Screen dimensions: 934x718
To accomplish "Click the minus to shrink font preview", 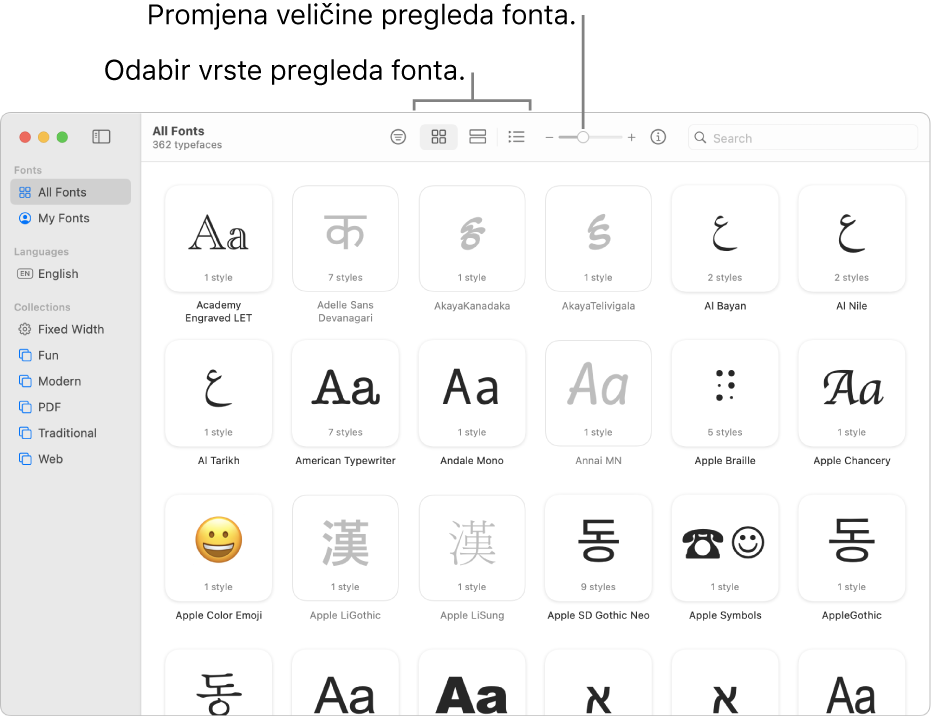I will click(549, 138).
